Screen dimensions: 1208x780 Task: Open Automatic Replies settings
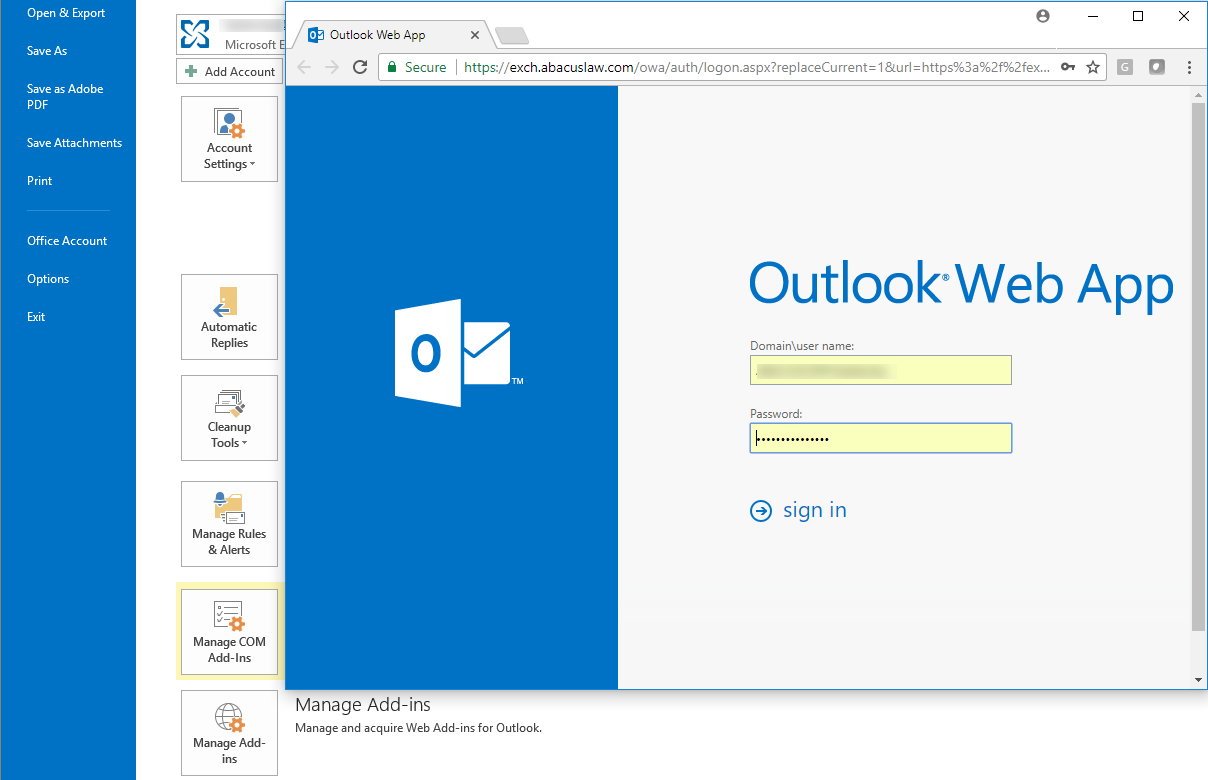[229, 317]
